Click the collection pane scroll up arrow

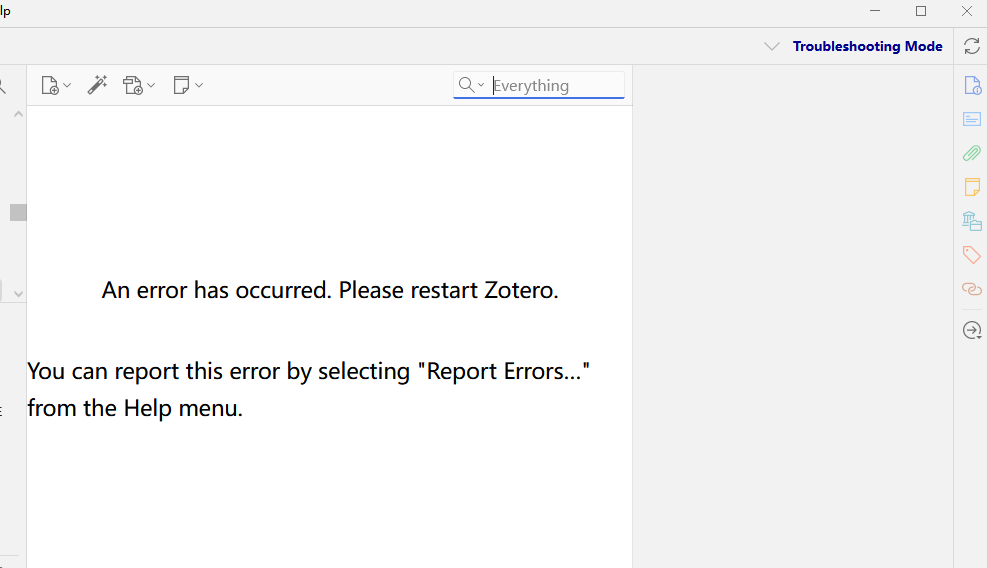[x=18, y=115]
